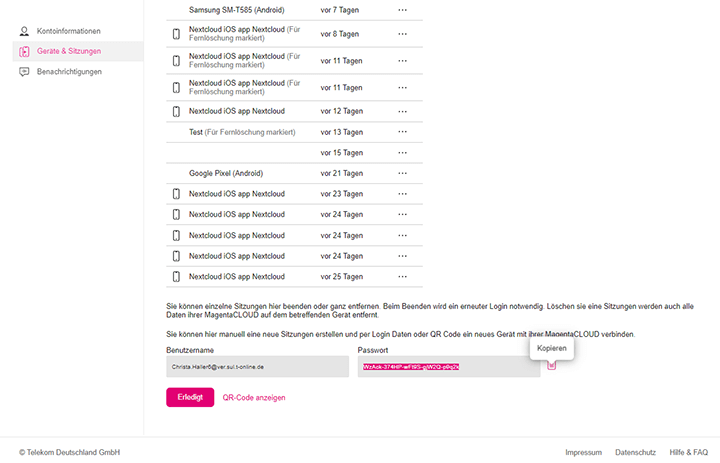Open three-dot menu for vor 12 Tagen session

pyautogui.click(x=403, y=111)
